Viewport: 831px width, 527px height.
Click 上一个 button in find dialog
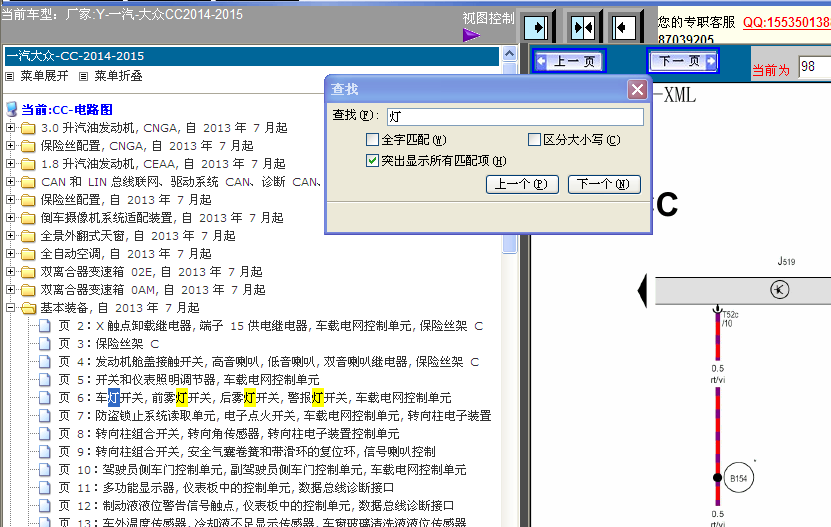tap(522, 185)
